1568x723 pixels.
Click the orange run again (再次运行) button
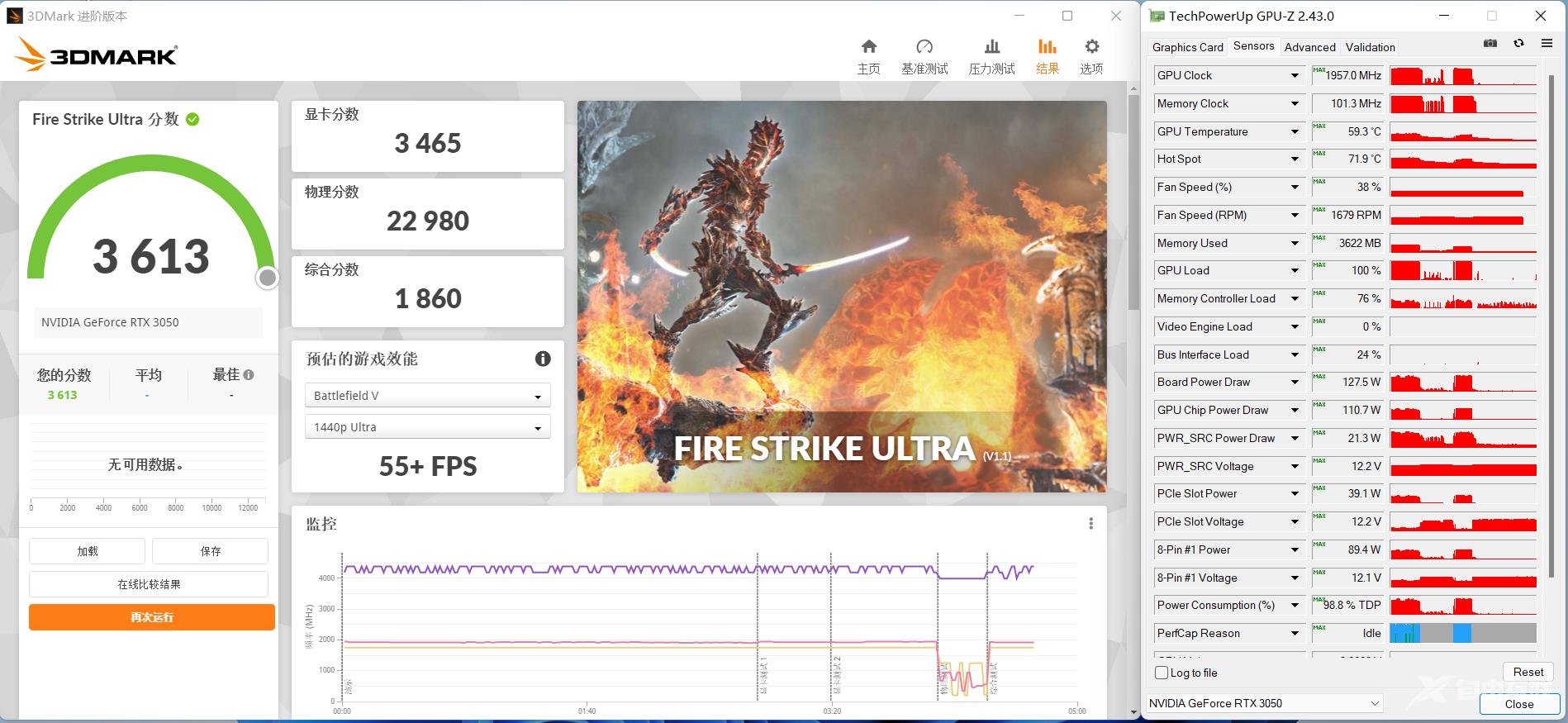coord(152,617)
